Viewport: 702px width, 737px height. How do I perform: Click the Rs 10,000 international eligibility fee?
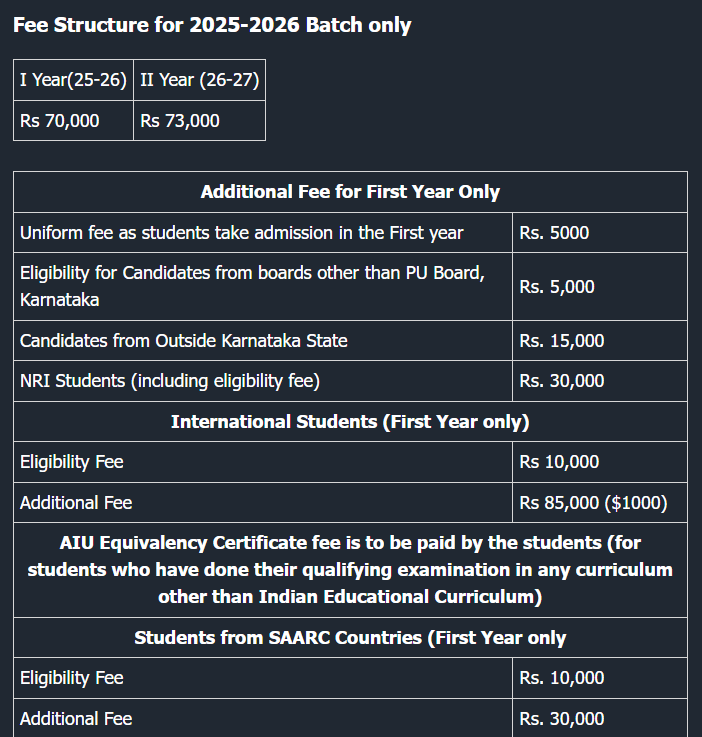point(559,462)
